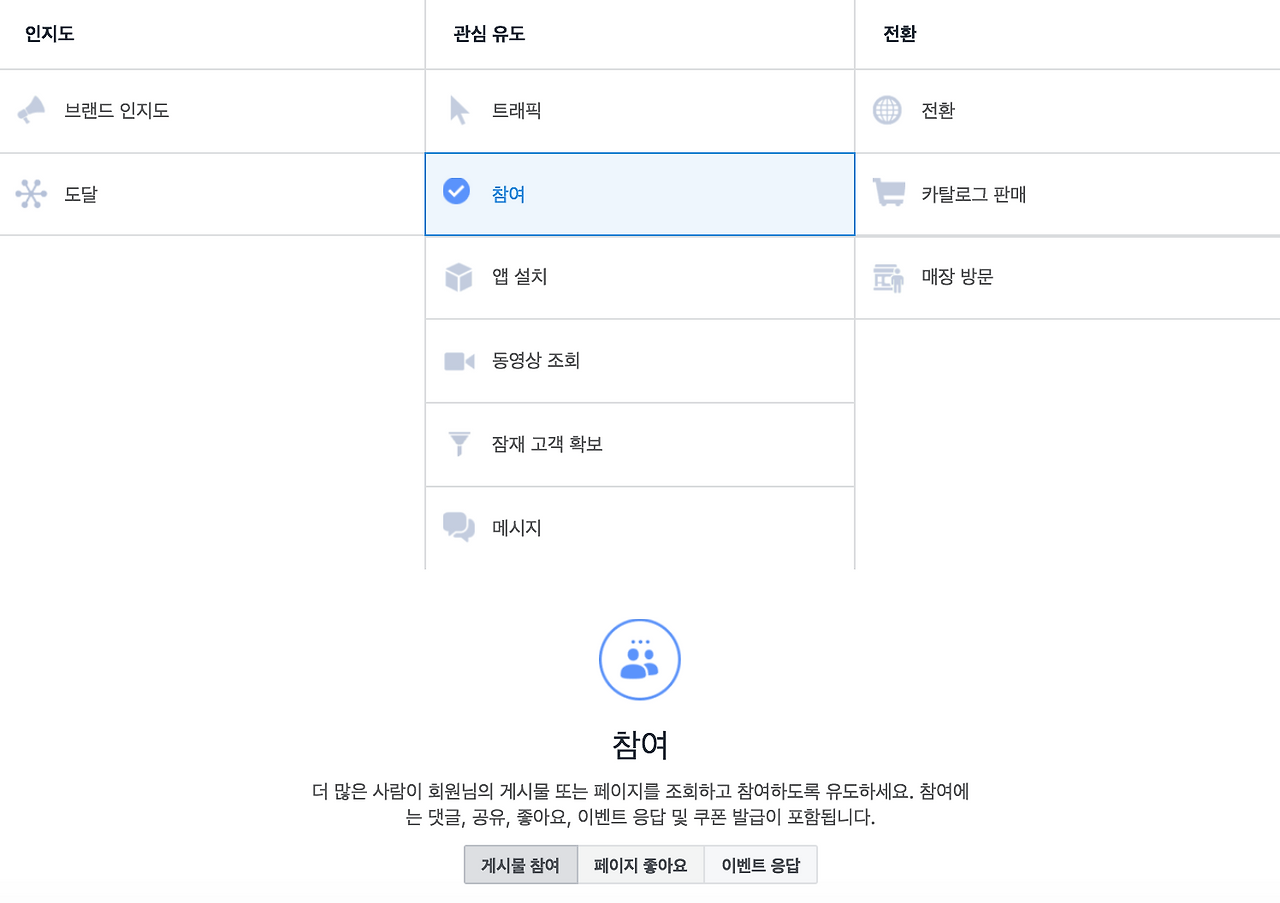
Task: Select the 트래픽 cursor arrow icon
Action: tap(459, 110)
